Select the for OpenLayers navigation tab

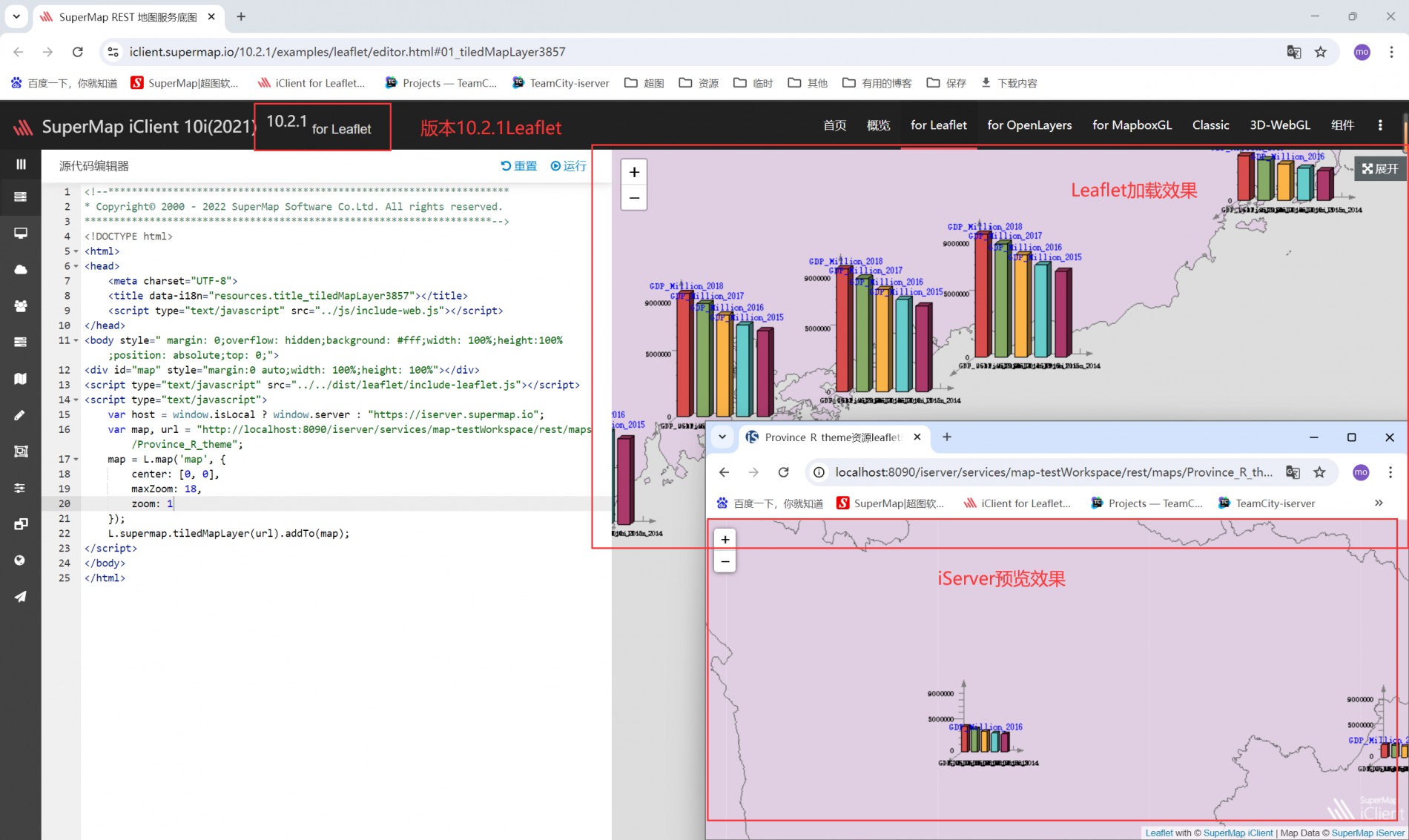(x=1029, y=125)
